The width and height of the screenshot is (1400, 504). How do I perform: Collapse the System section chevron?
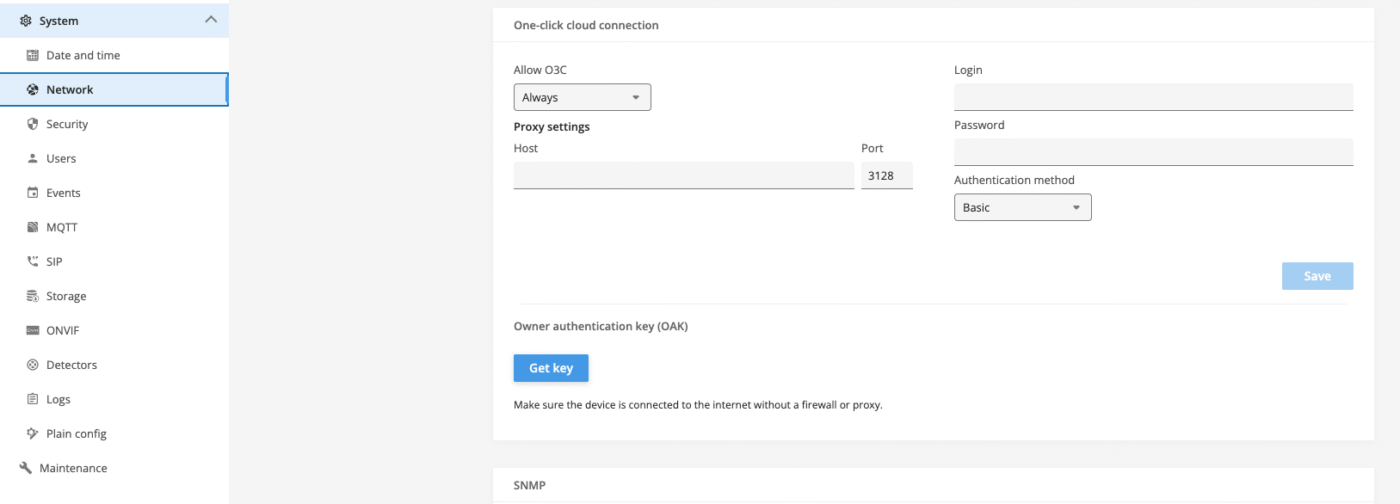click(210, 20)
